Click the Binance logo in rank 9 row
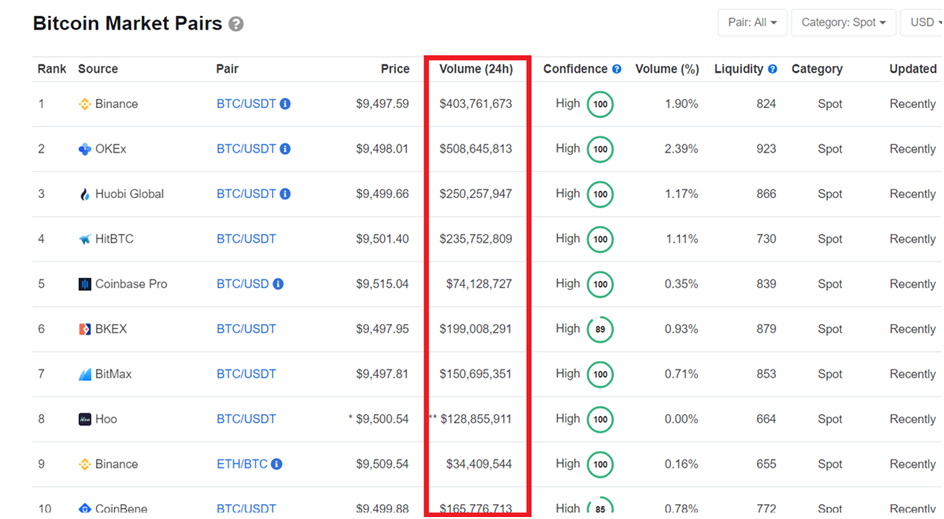 click(85, 464)
